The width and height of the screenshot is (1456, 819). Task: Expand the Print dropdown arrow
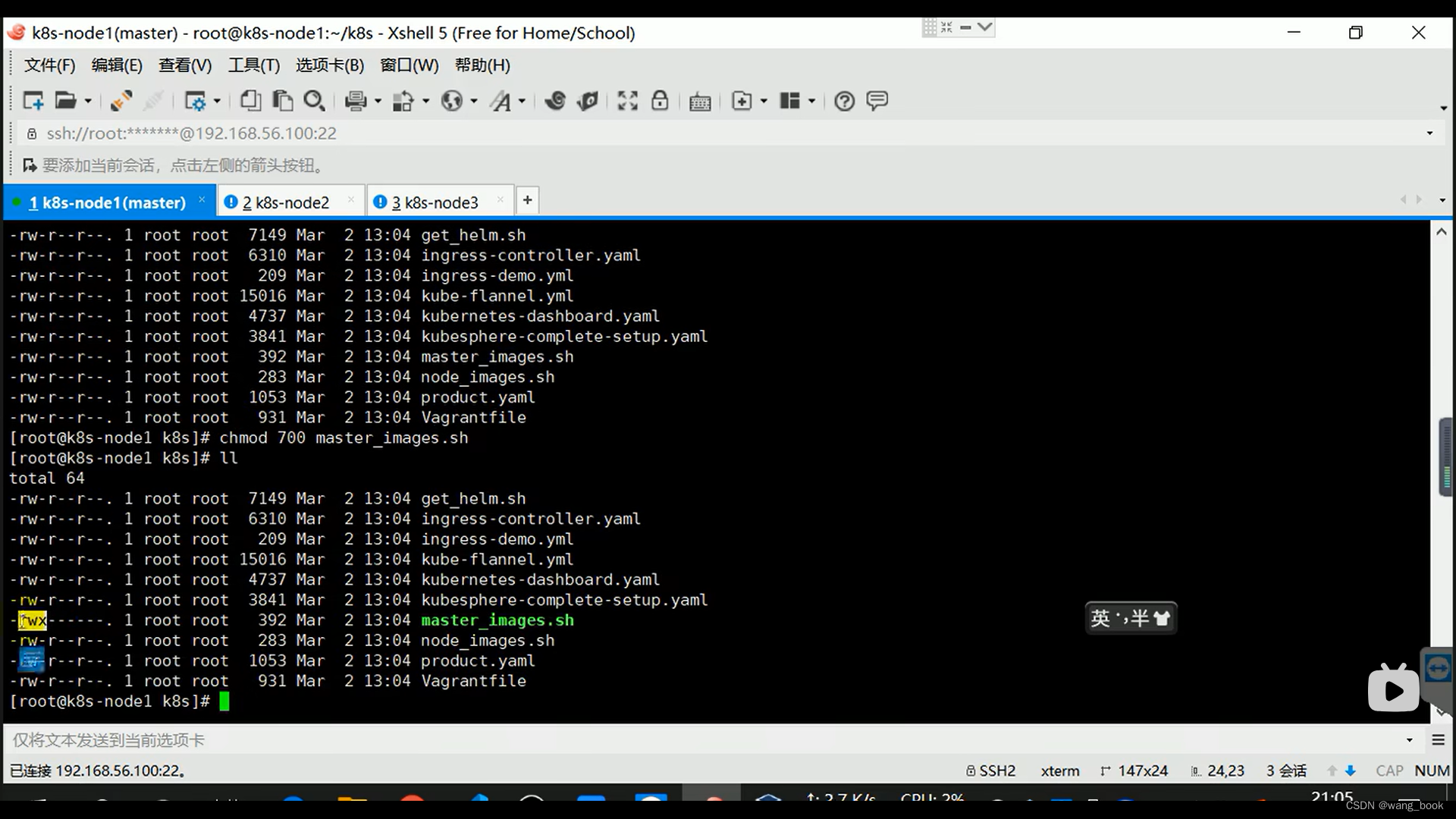click(378, 101)
